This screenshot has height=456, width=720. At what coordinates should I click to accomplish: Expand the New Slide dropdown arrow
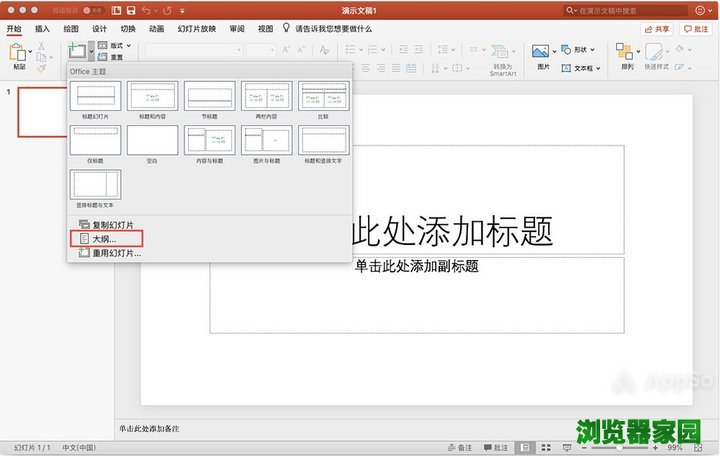click(91, 49)
